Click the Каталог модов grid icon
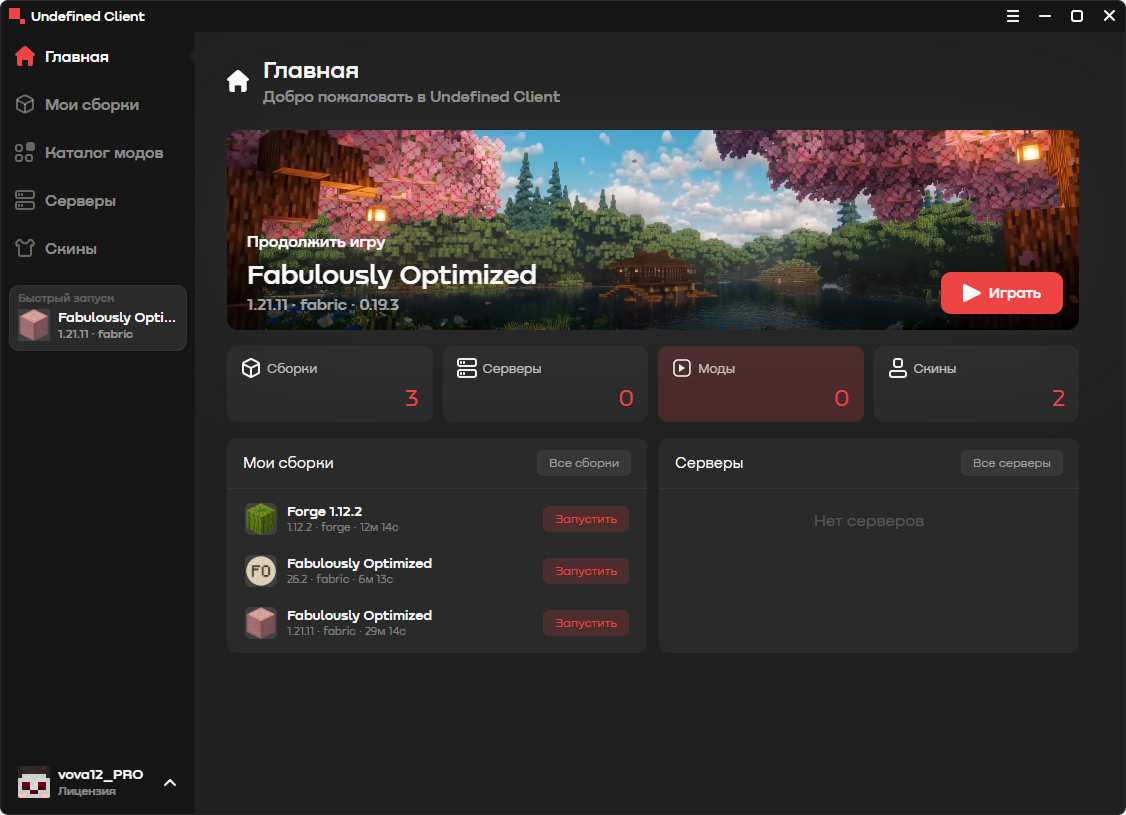This screenshot has height=815, width=1126. (25, 152)
